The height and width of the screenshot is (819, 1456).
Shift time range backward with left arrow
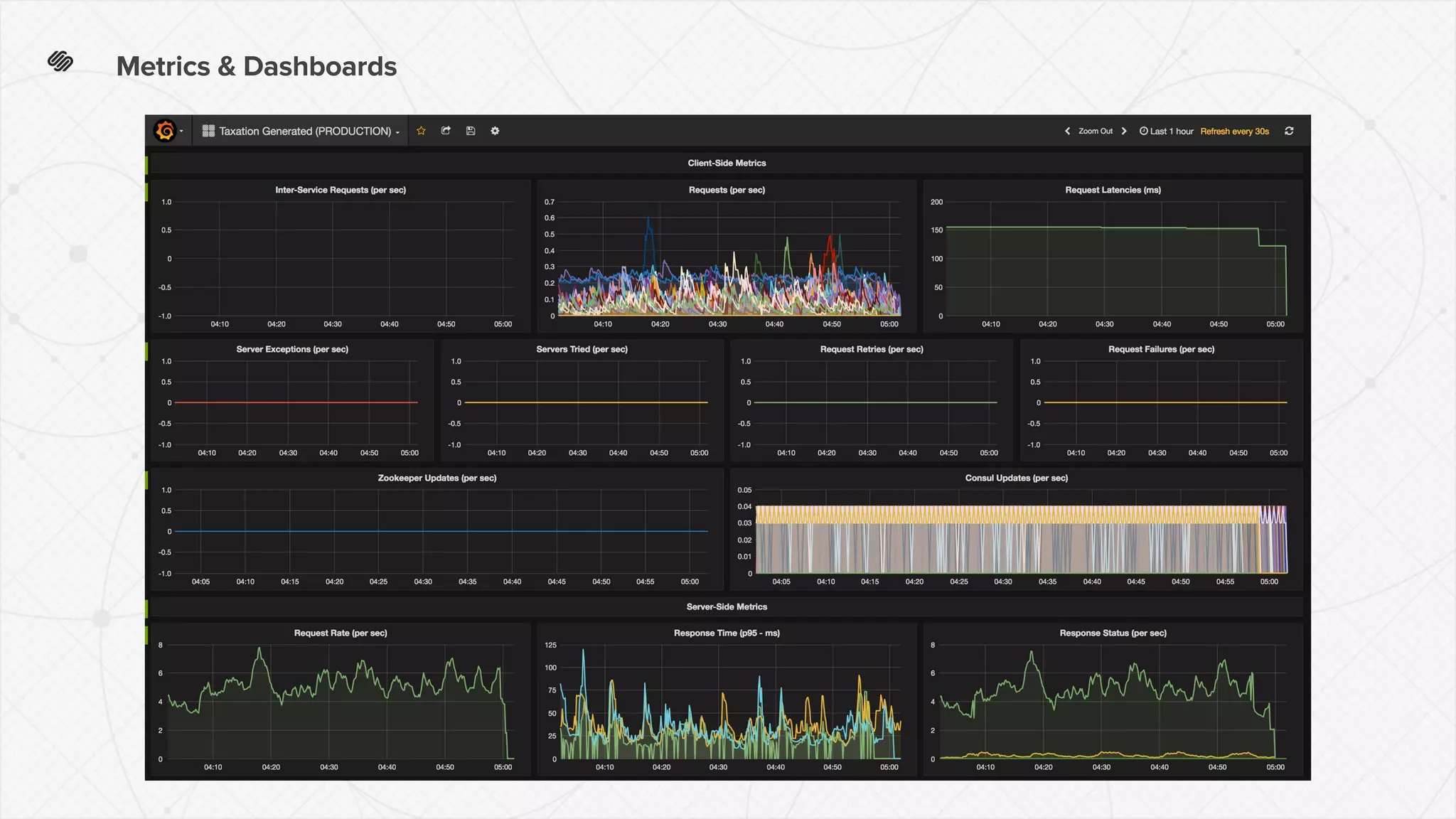[x=1067, y=131]
